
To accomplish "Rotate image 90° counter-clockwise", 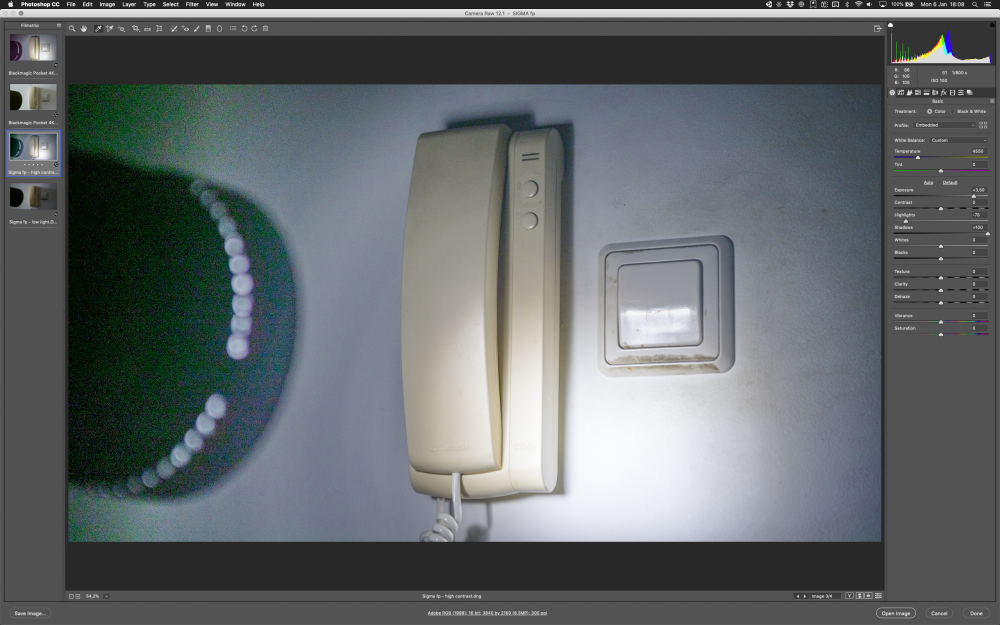I will (x=244, y=28).
